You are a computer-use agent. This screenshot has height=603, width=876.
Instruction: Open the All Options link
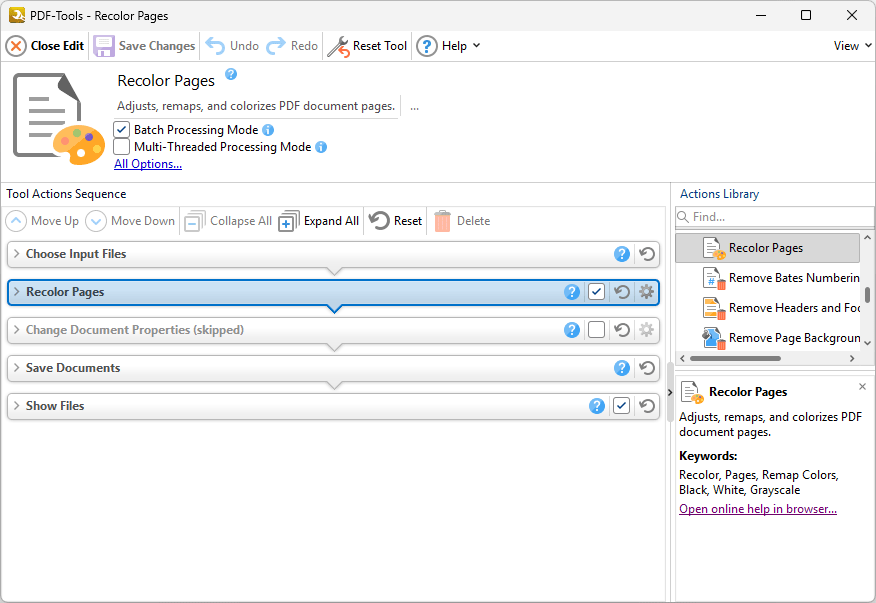[148, 164]
